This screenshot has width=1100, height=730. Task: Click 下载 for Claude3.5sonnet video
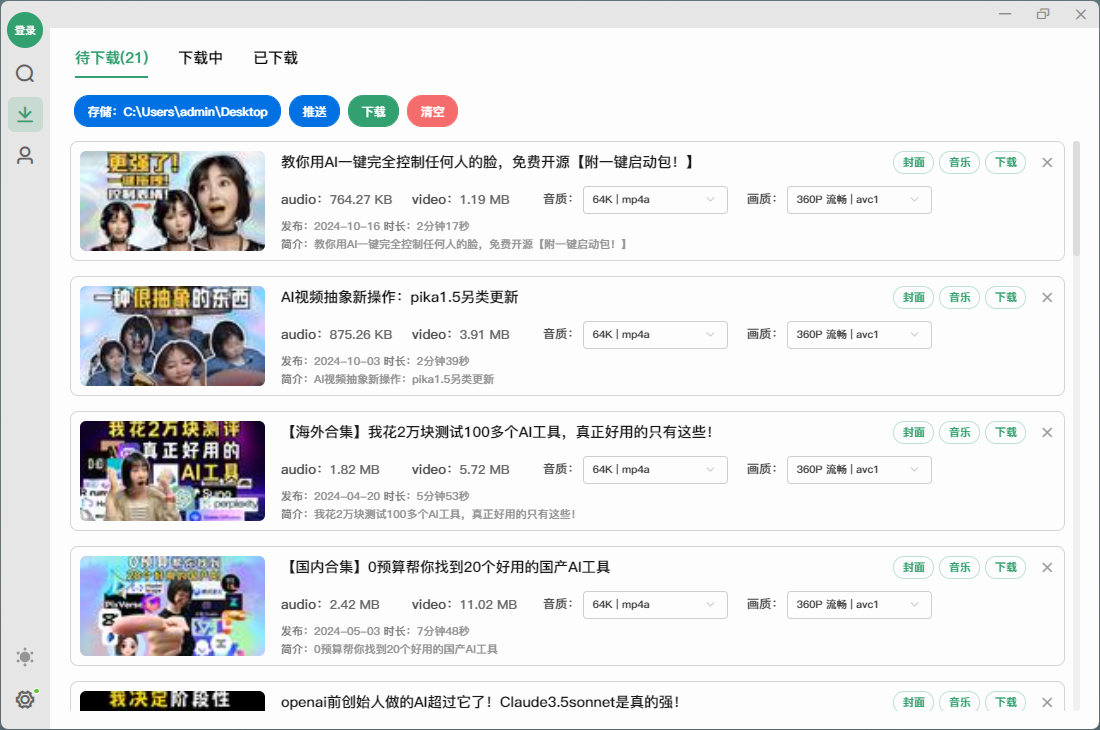(1006, 702)
